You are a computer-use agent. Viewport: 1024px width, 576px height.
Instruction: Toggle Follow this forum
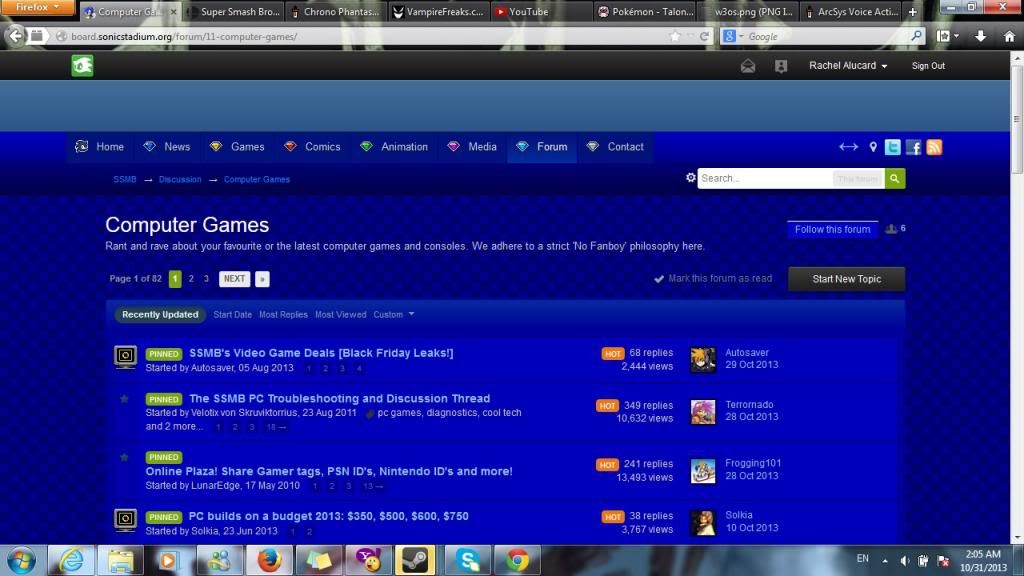(832, 229)
